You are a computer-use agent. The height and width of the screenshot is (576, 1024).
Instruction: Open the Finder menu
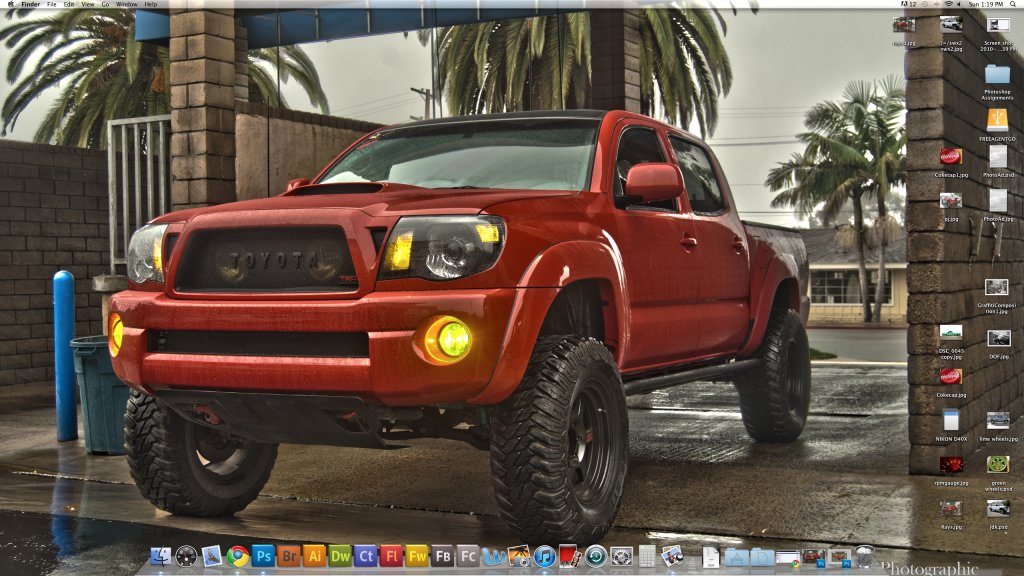coord(30,4)
